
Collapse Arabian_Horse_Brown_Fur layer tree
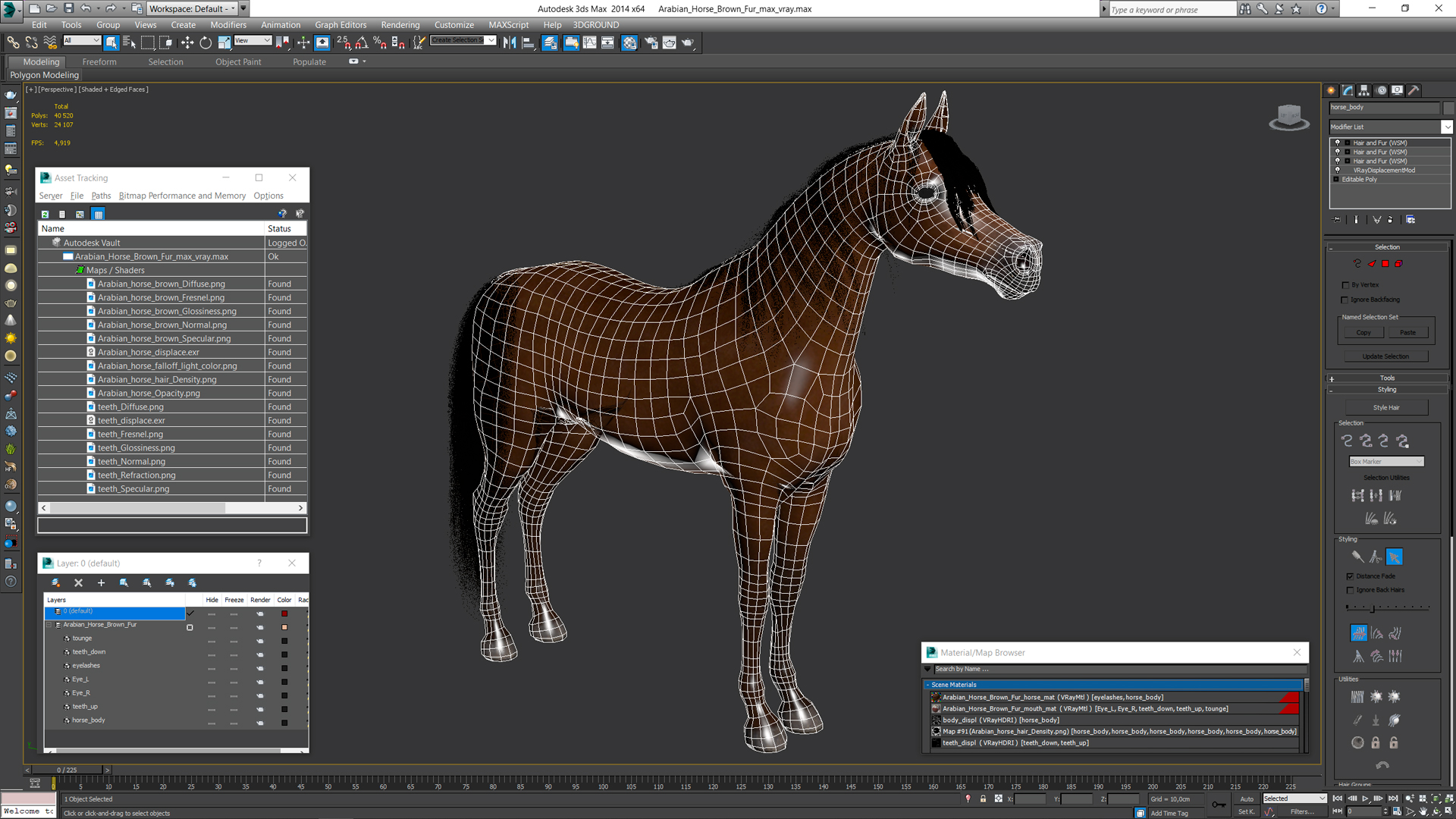49,625
